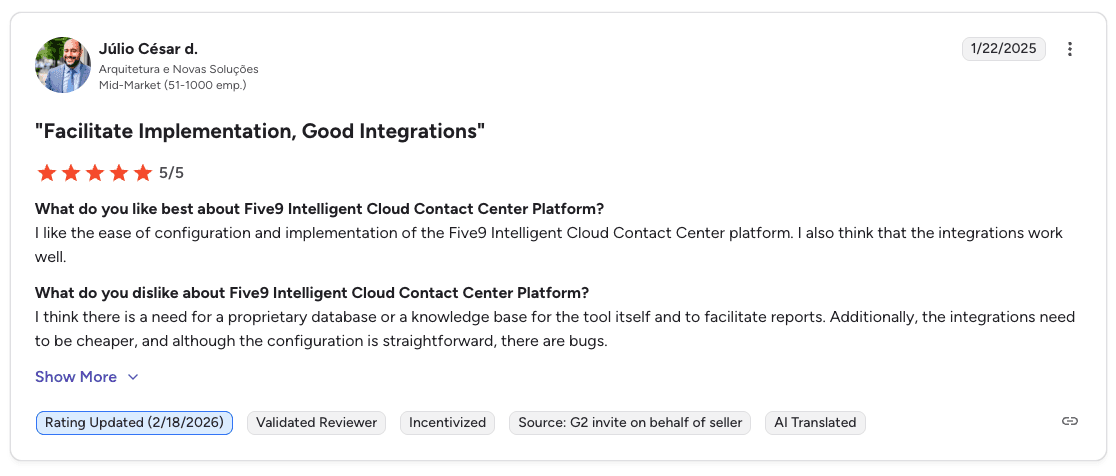Image resolution: width=1116 pixels, height=476 pixels.
Task: Click the "What do you dislike" heading
Action: click(312, 293)
